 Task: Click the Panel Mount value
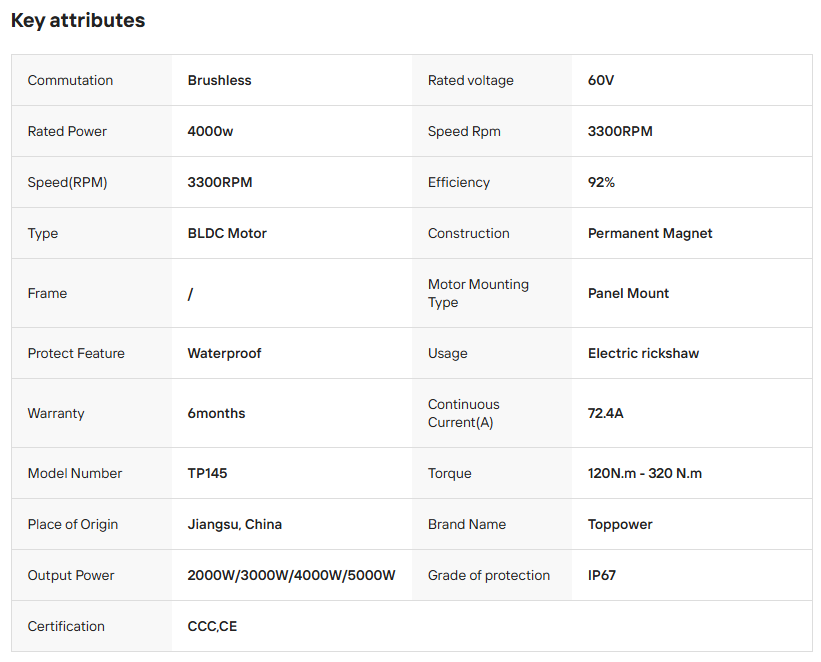[628, 293]
